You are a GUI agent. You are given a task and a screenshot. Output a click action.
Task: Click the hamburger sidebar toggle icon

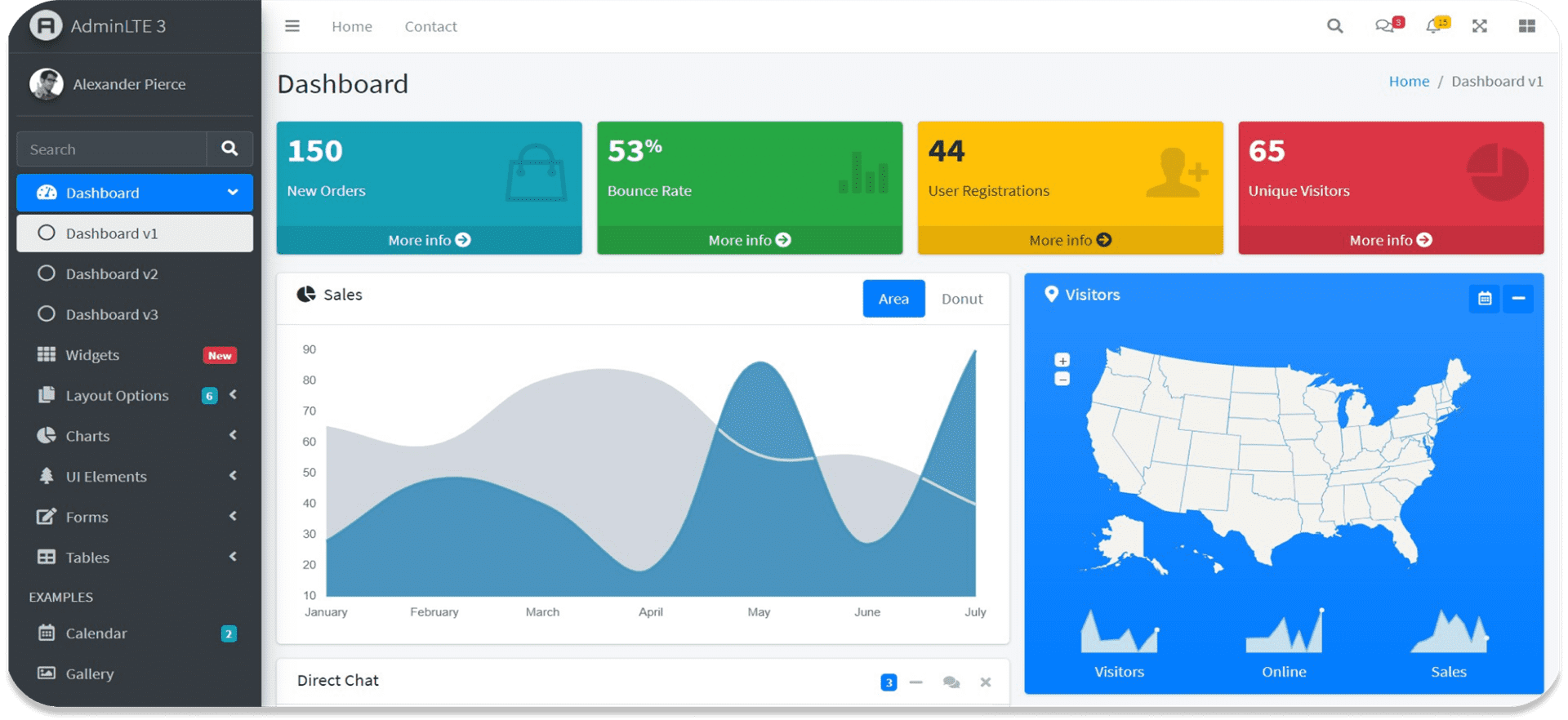point(292,26)
